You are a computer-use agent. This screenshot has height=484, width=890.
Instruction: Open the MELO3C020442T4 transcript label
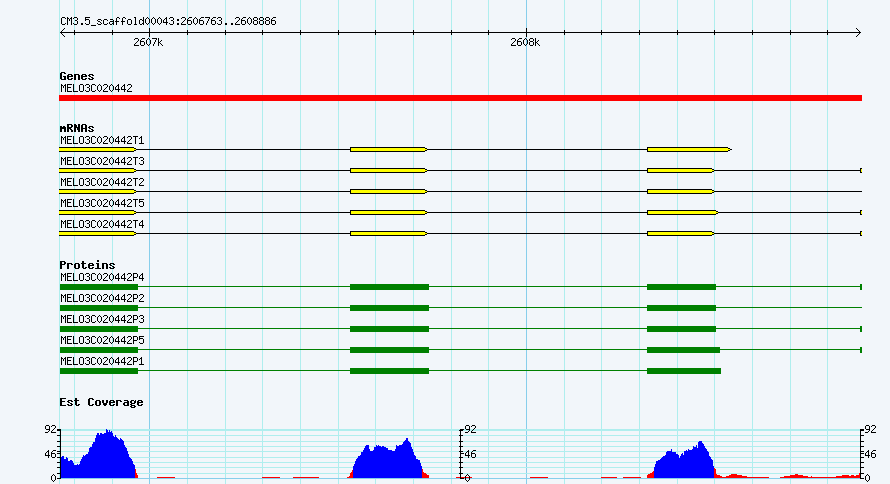102,225
